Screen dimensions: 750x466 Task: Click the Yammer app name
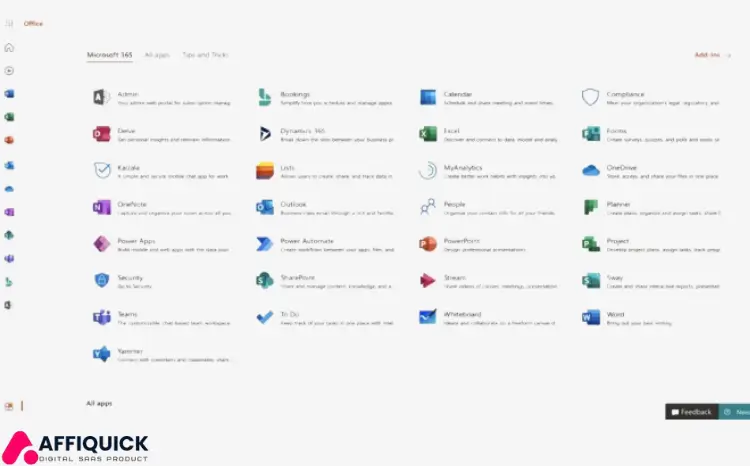click(130, 351)
